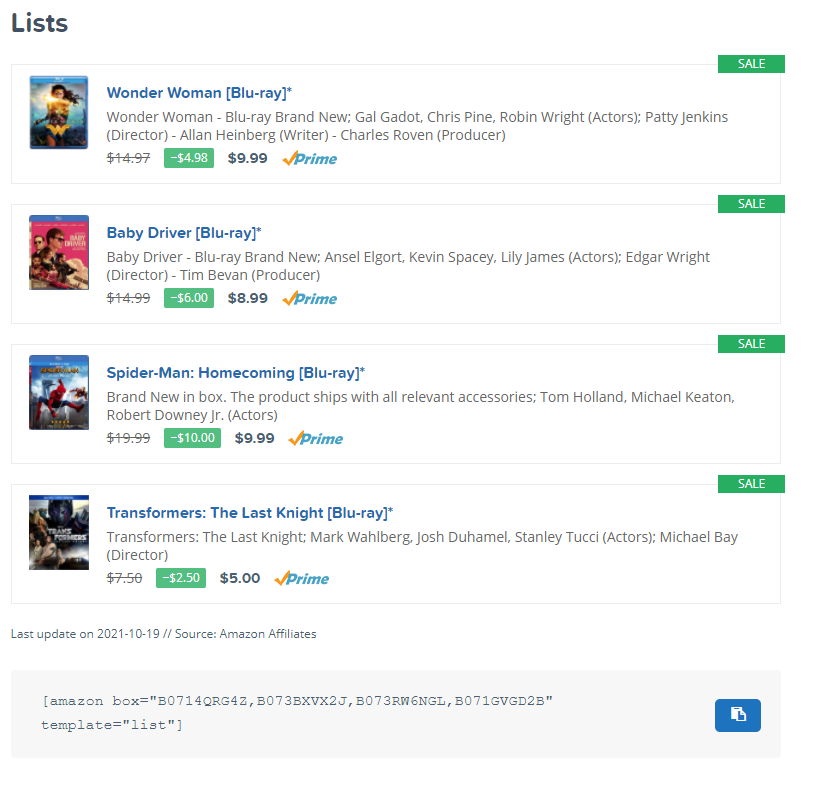Viewport: 814px width, 788px height.
Task: Click the SALE badge on Transformers
Action: (751, 484)
